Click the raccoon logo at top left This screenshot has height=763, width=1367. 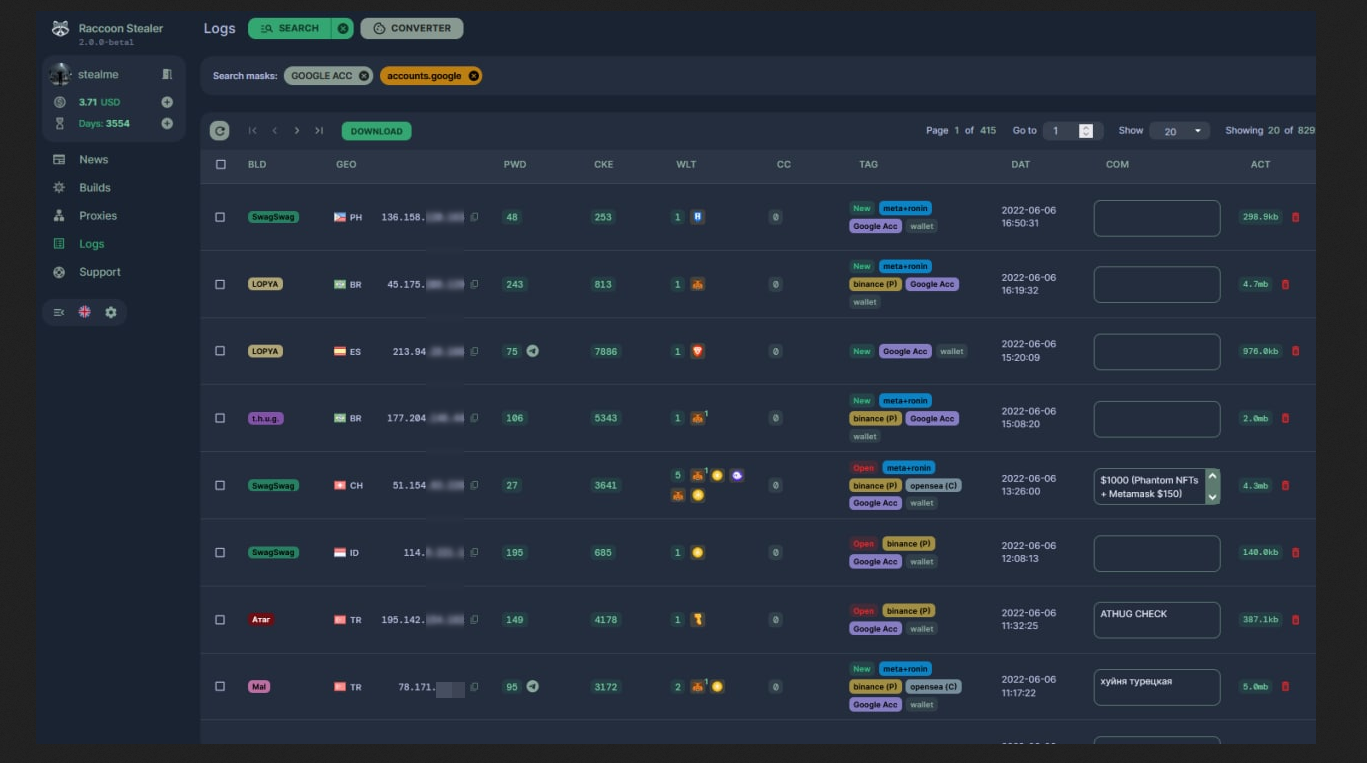pos(61,29)
